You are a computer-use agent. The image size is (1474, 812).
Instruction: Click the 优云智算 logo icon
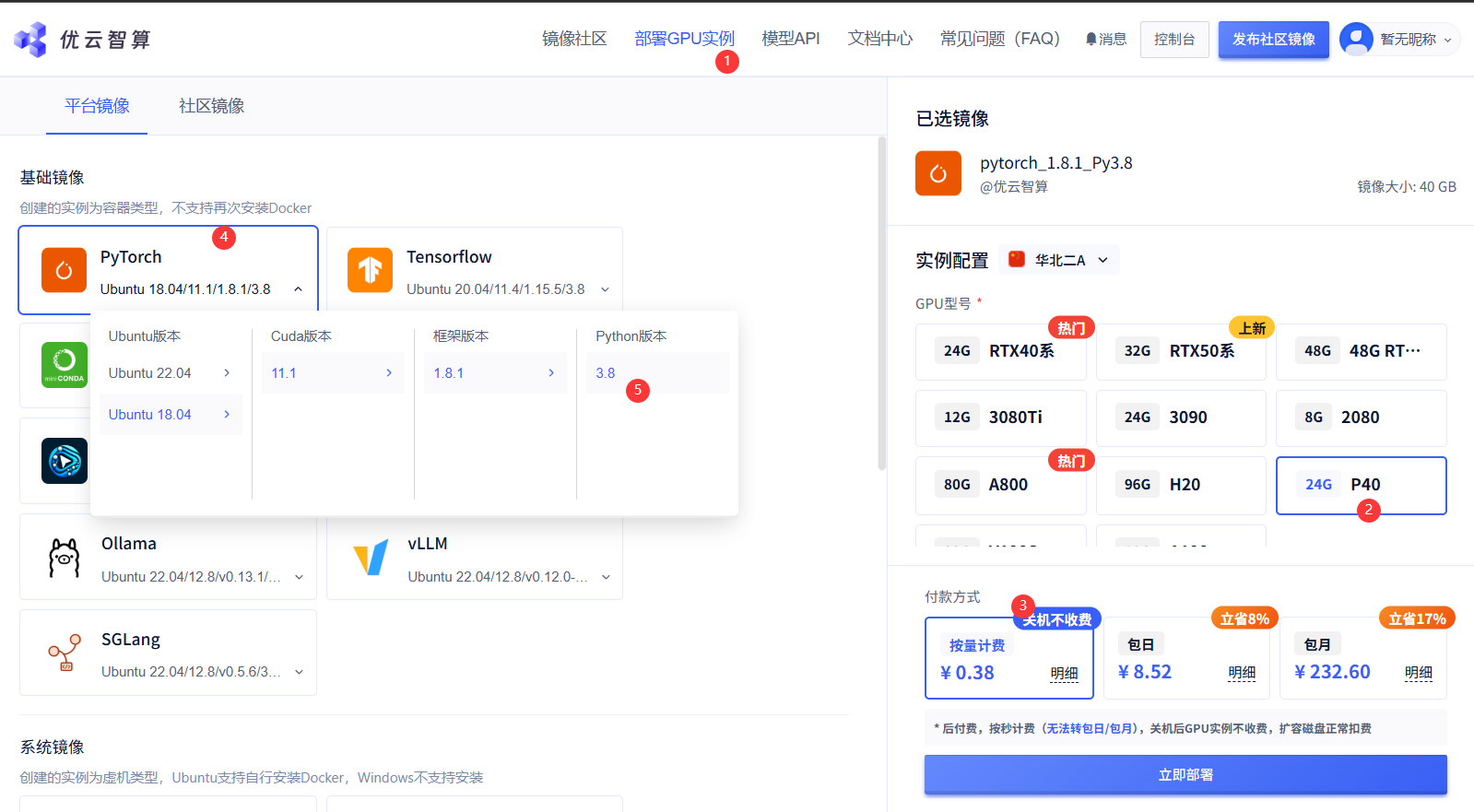[30, 39]
